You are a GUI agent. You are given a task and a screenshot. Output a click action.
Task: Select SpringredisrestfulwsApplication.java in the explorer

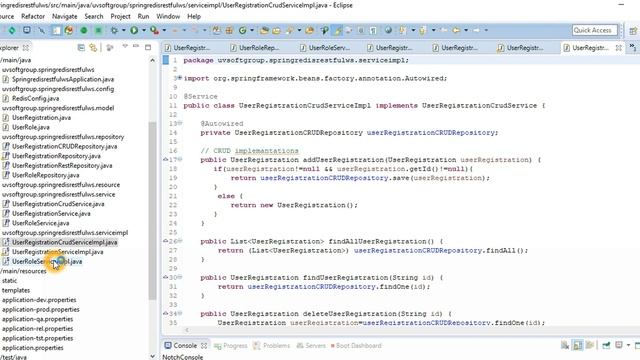click(63, 79)
